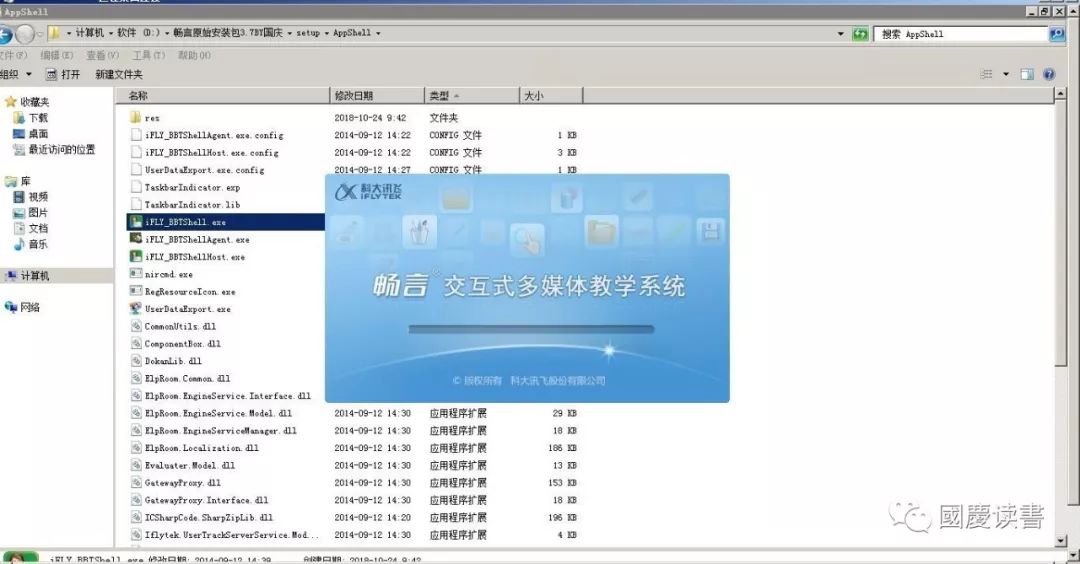Select 计算机 in the navigation pane

(34, 275)
